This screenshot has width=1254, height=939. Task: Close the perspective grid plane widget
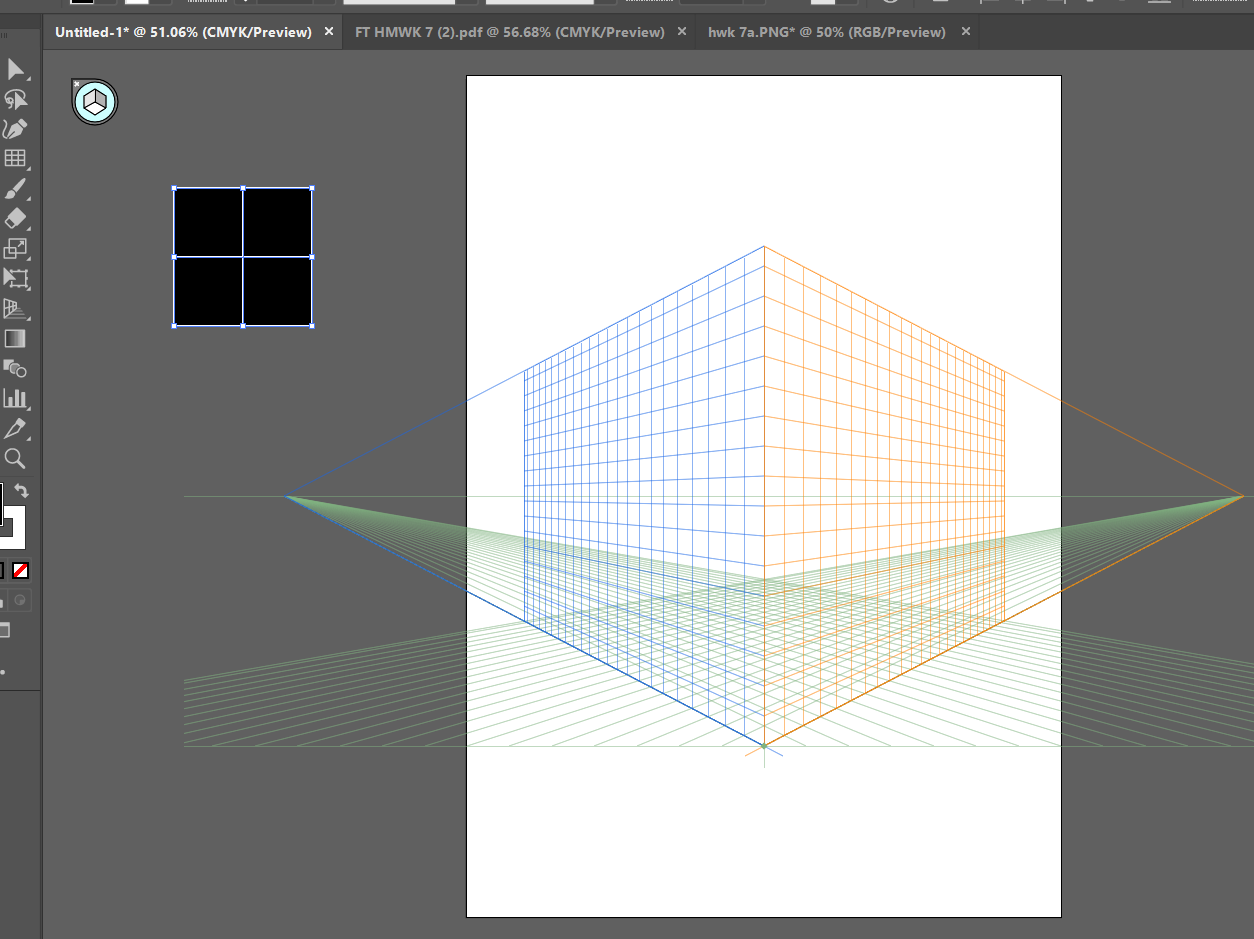pos(78,83)
